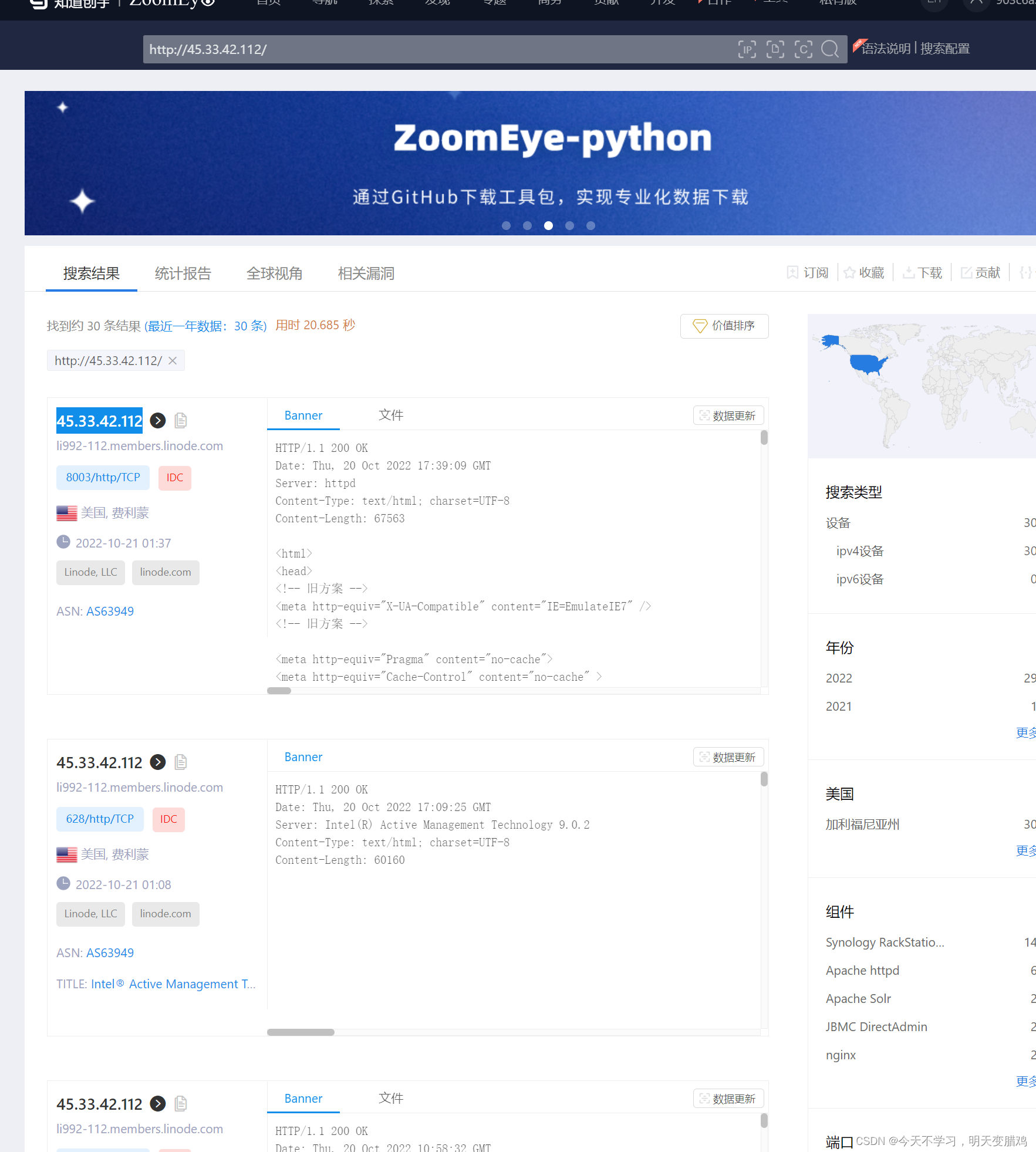Click the 下载 download icon
Viewport: 1036px width, 1152px height.
(909, 272)
